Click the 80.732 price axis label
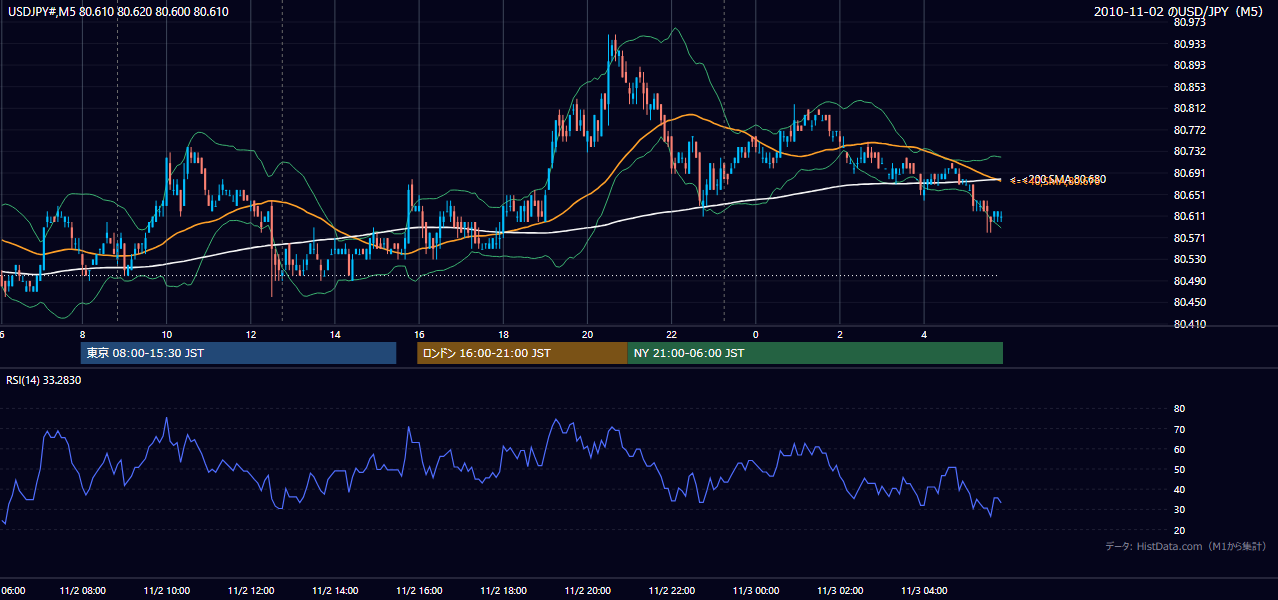Viewport: 1278px width, 600px height. (1190, 151)
